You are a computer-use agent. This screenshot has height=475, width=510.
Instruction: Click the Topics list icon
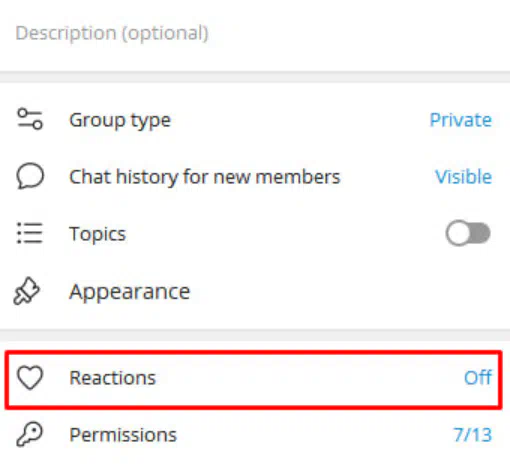coord(30,233)
